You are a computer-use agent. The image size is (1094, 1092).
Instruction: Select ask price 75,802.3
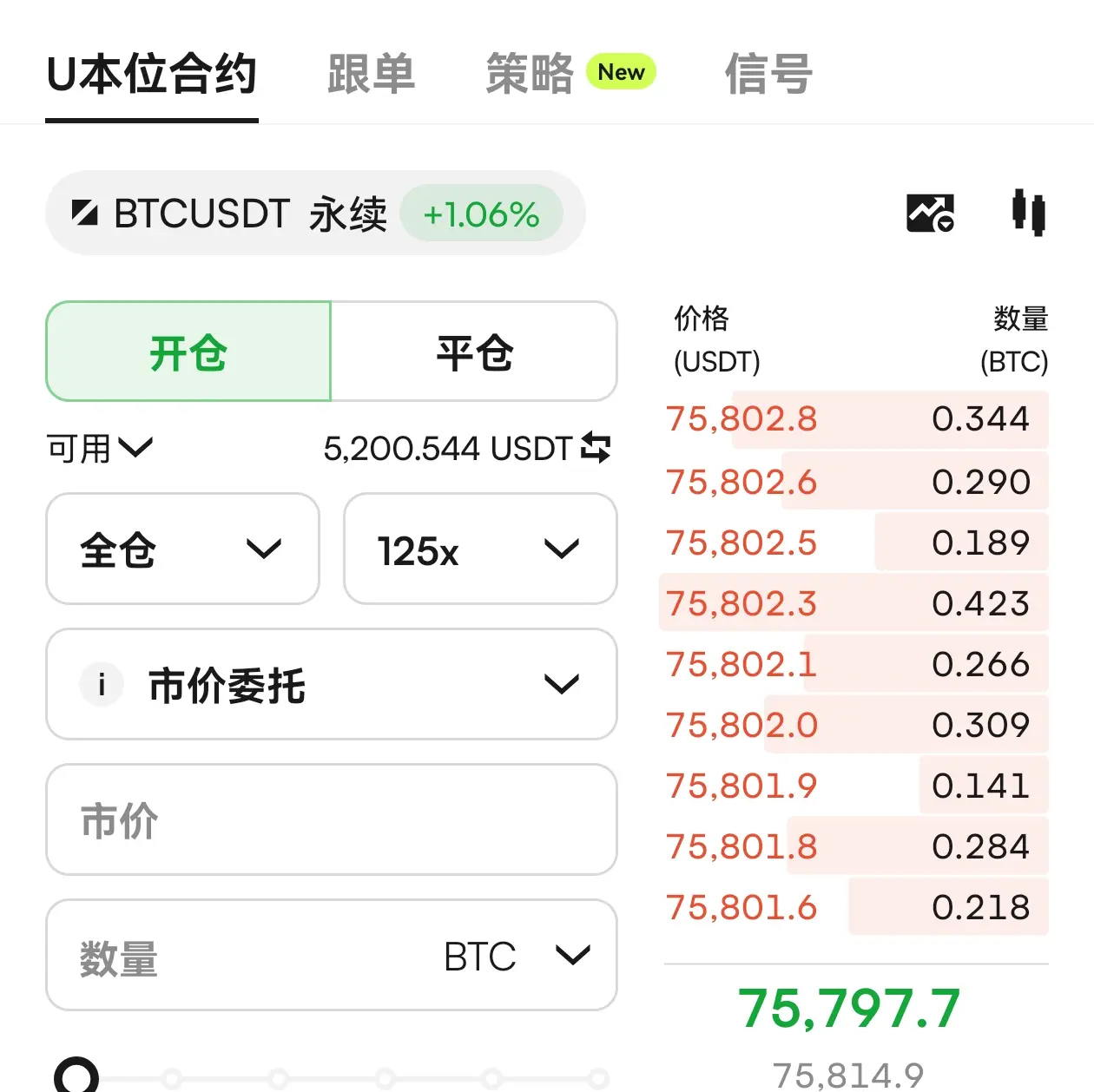click(x=741, y=603)
